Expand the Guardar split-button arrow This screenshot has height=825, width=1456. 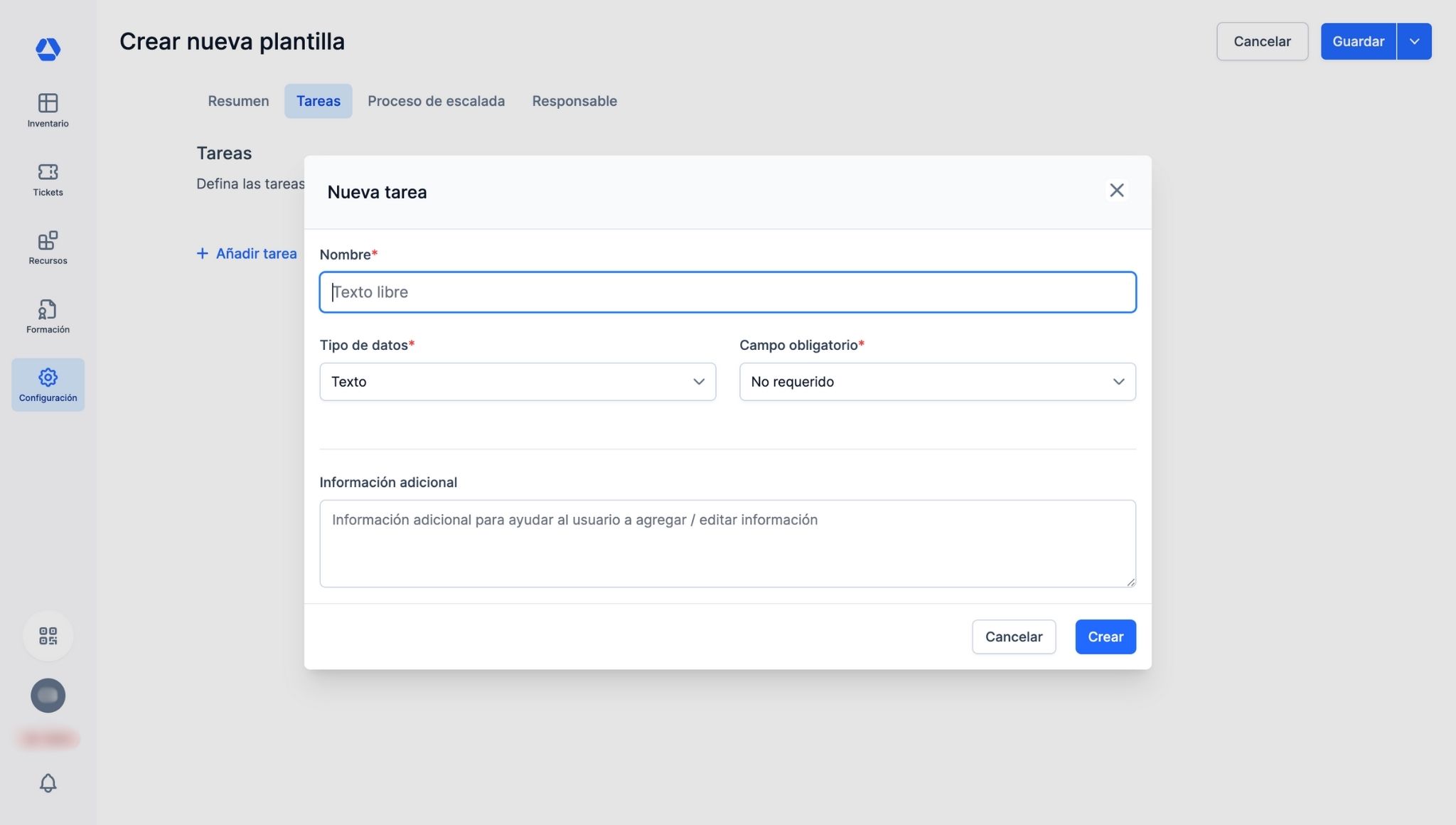[1414, 41]
